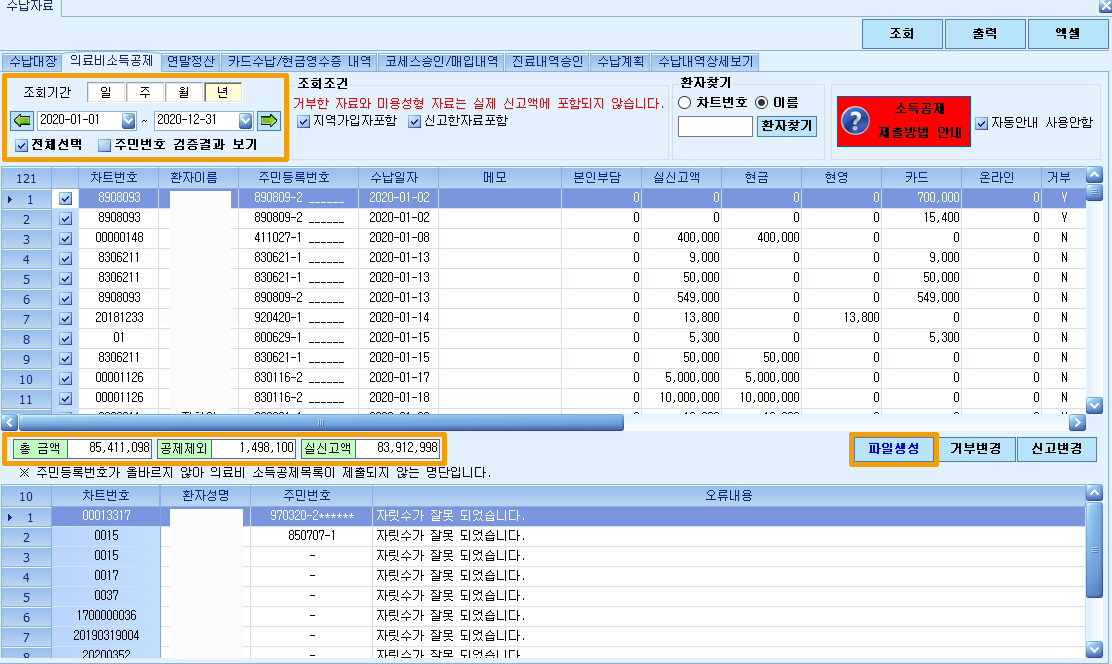The image size is (1112, 664).
Task: Uncheck 지역가입자포함 option
Action: click(304, 121)
